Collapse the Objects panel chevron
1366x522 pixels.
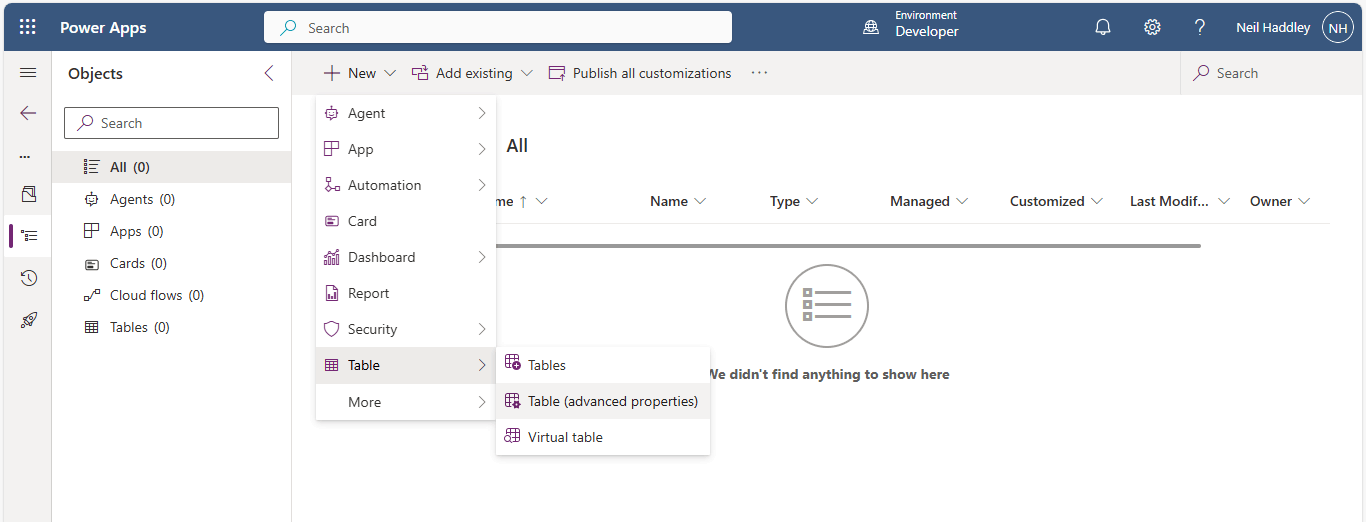point(268,73)
